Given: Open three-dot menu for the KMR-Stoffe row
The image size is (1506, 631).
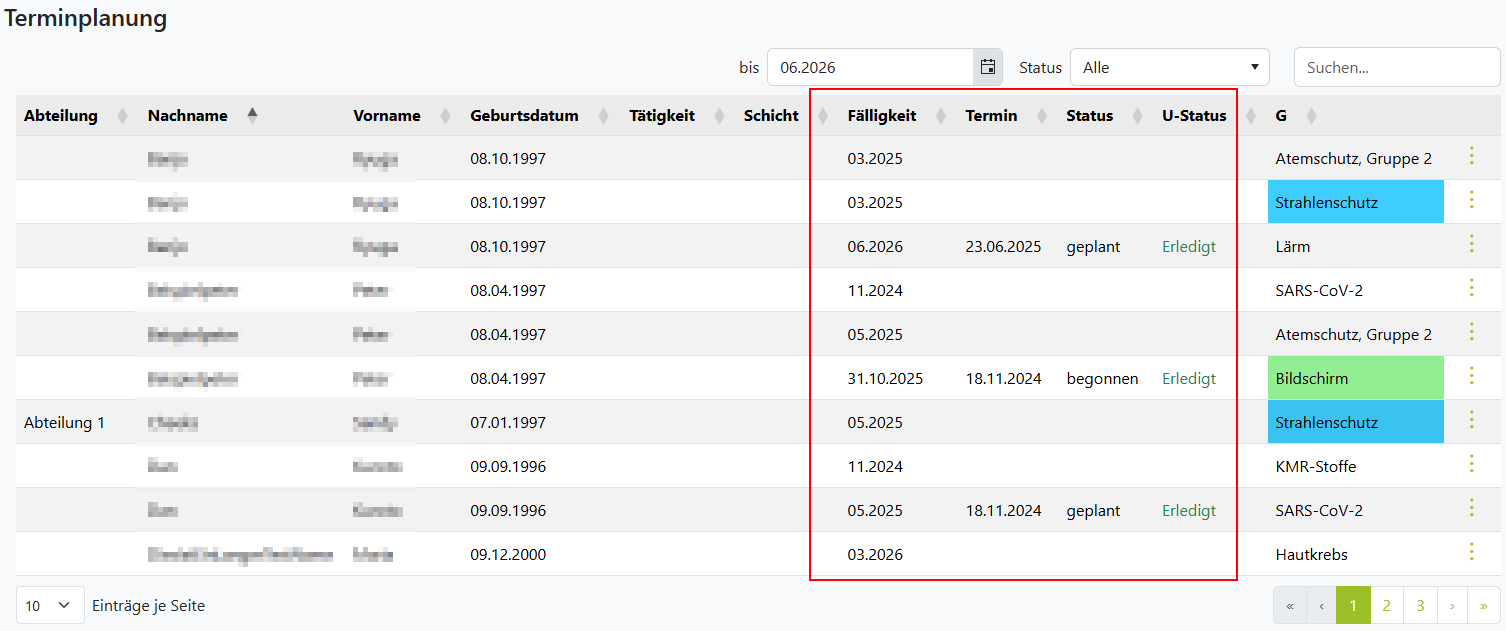Looking at the screenshot, I should 1471,464.
